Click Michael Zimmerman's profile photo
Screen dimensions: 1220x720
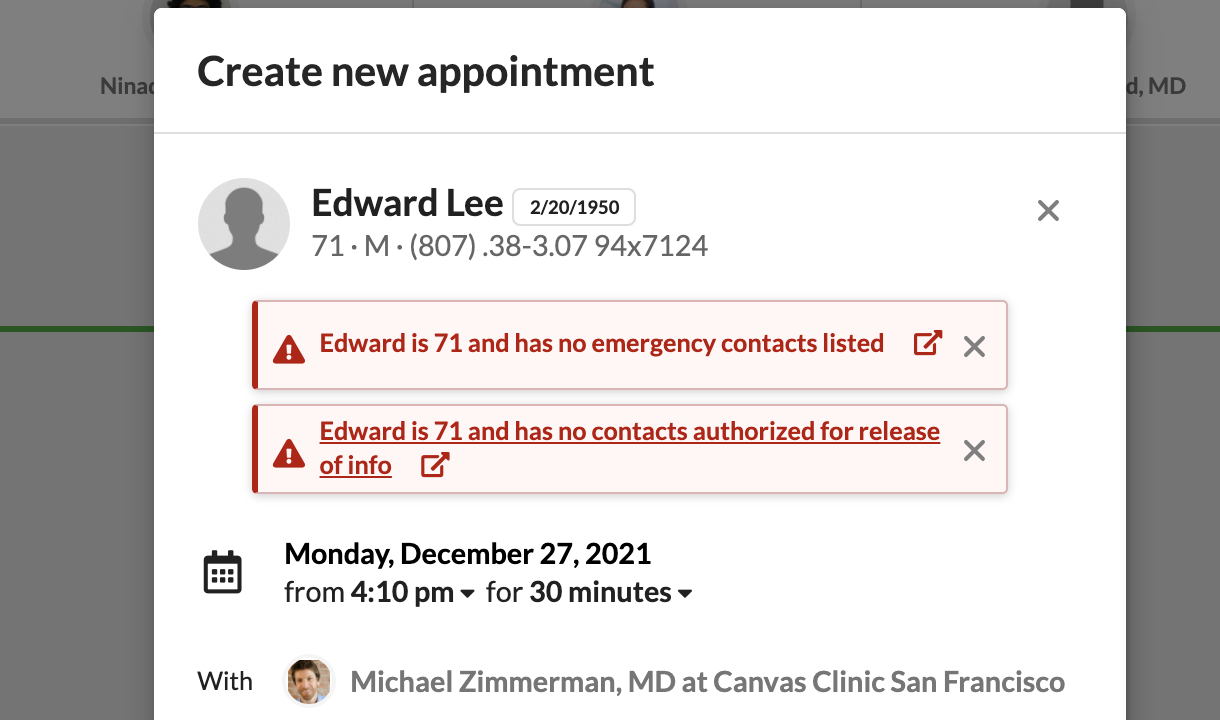point(310,682)
